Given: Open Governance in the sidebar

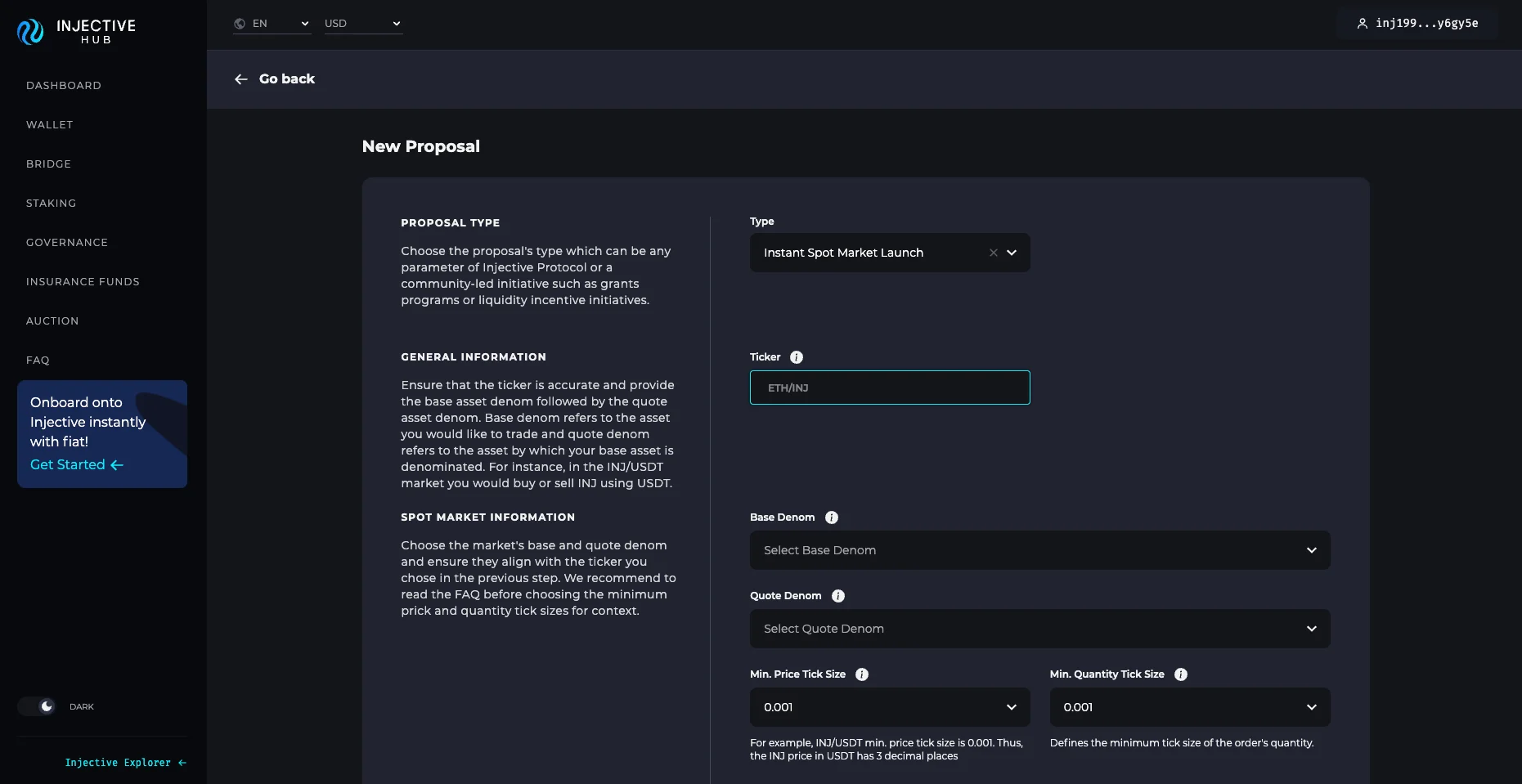Looking at the screenshot, I should pyautogui.click(x=67, y=243).
